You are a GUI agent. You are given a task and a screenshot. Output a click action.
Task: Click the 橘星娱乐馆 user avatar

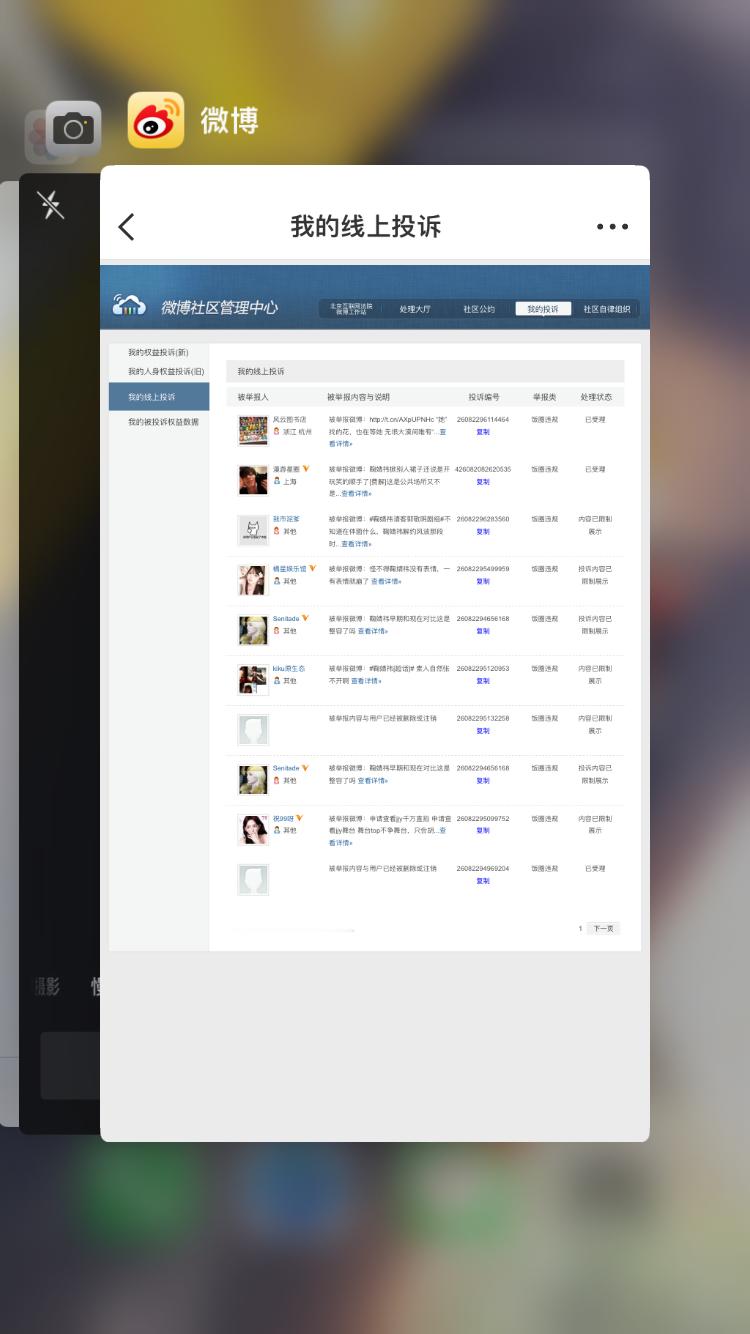point(253,580)
